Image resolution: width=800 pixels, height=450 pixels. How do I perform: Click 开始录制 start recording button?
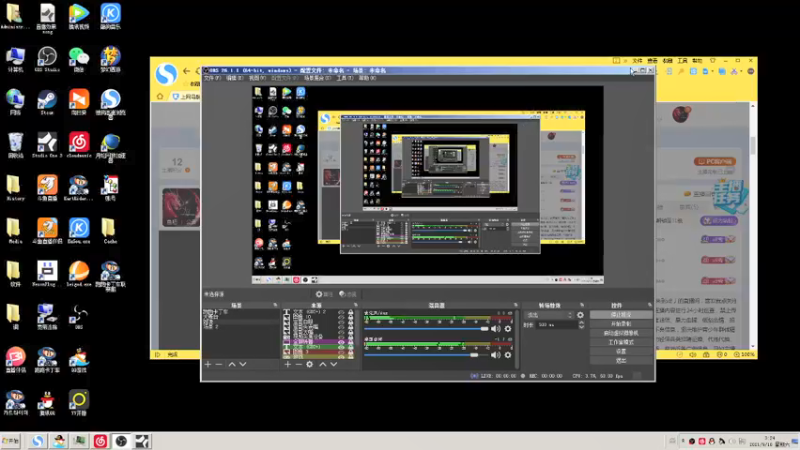(x=621, y=324)
